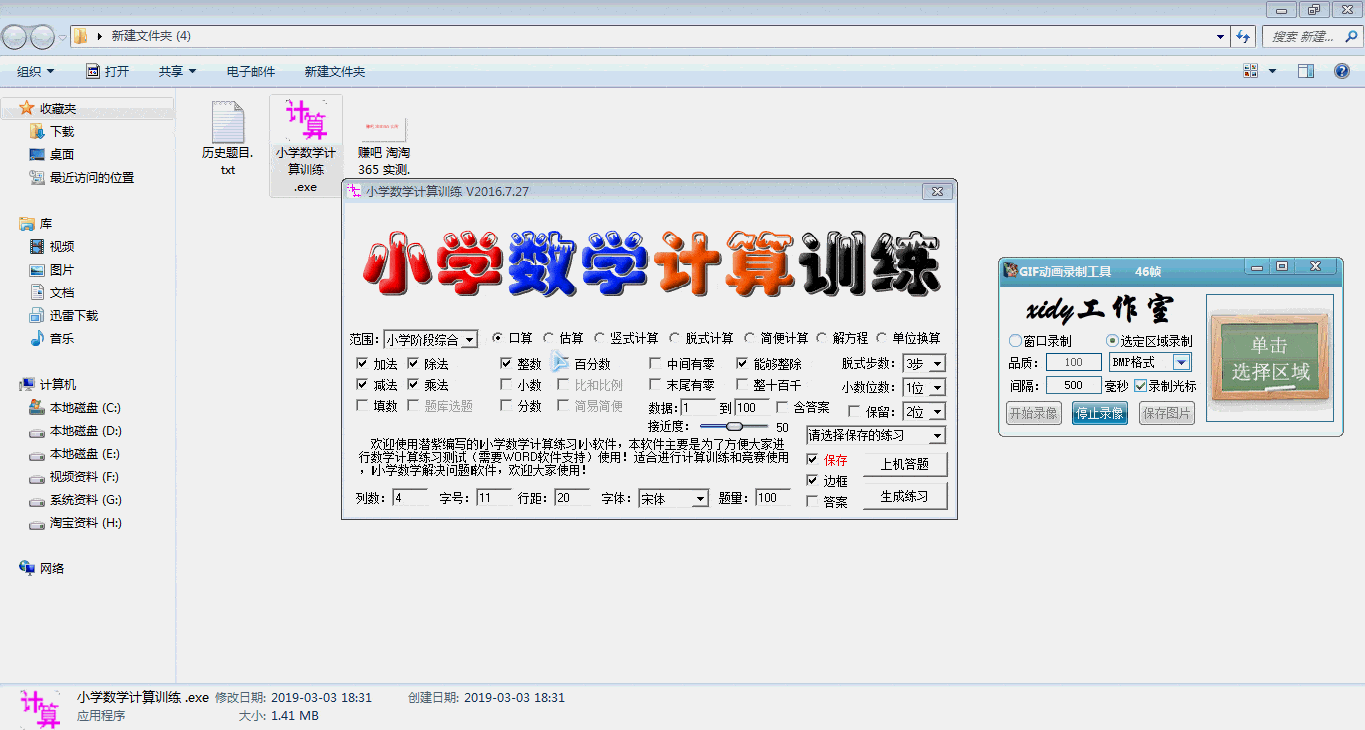Click the blackboard 单击选择区域 image
This screenshot has width=1365, height=730.
[1269, 359]
